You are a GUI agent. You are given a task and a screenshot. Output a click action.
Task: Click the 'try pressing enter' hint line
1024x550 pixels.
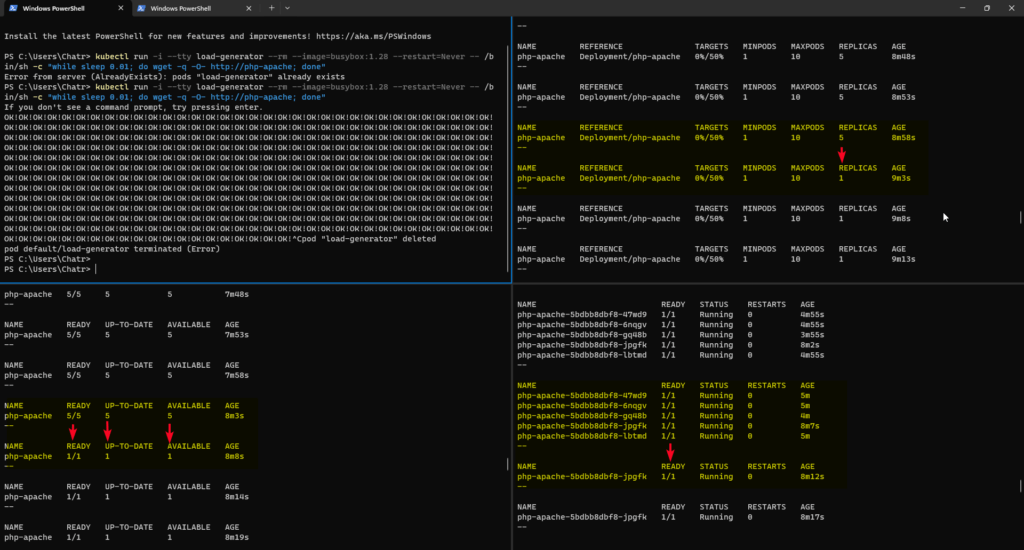click(133, 107)
